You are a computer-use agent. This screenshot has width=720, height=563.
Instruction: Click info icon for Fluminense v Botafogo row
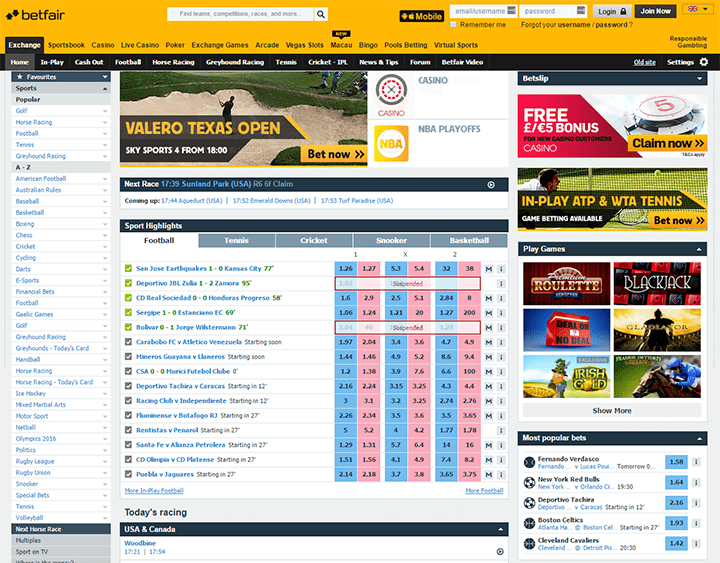click(501, 416)
